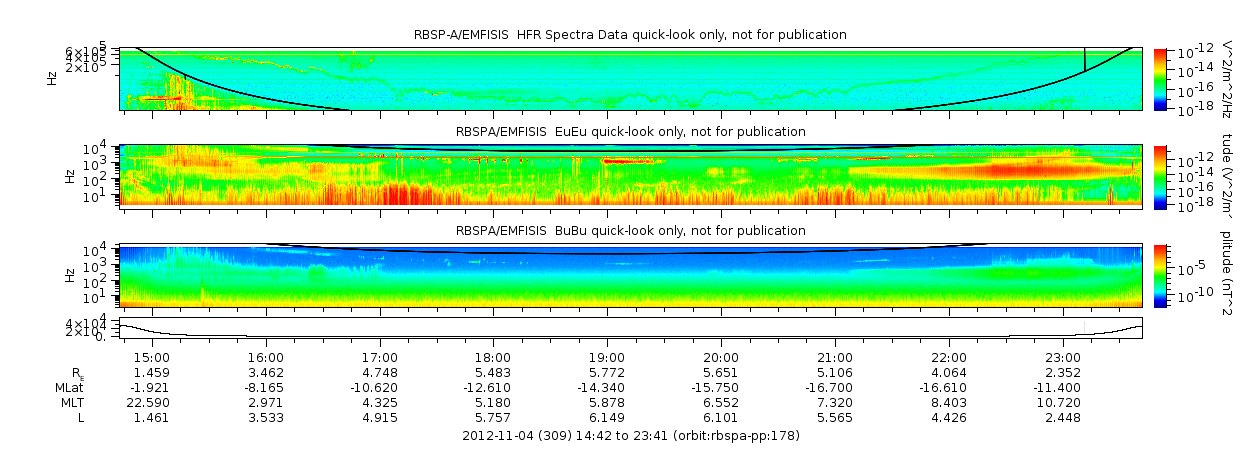
Task: Click the BuBu quick-look plot title
Action: (x=630, y=231)
